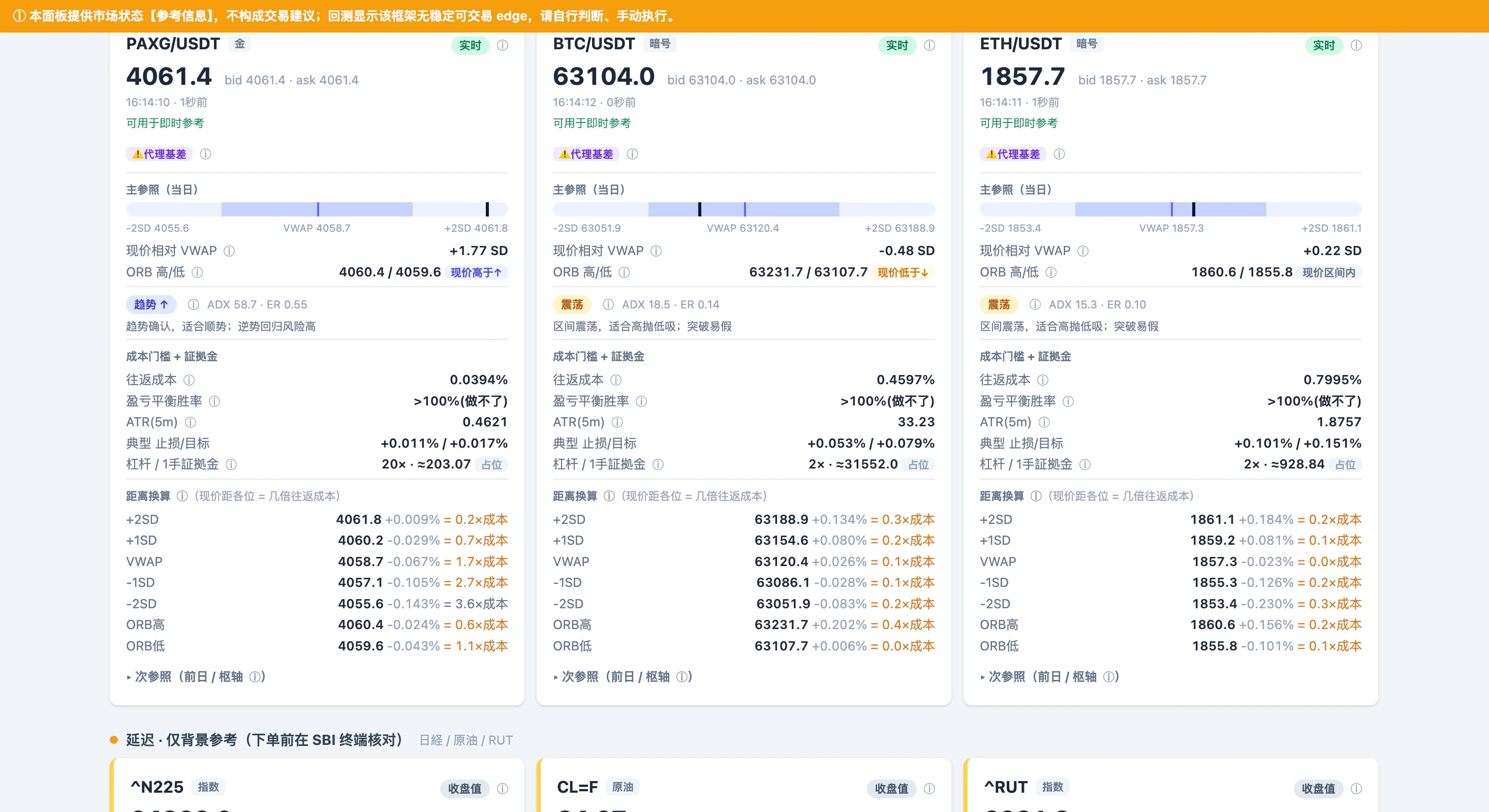Click the info icon beside BTC/USDT 实时 badge
Image resolution: width=1489 pixels, height=812 pixels.
(x=929, y=45)
